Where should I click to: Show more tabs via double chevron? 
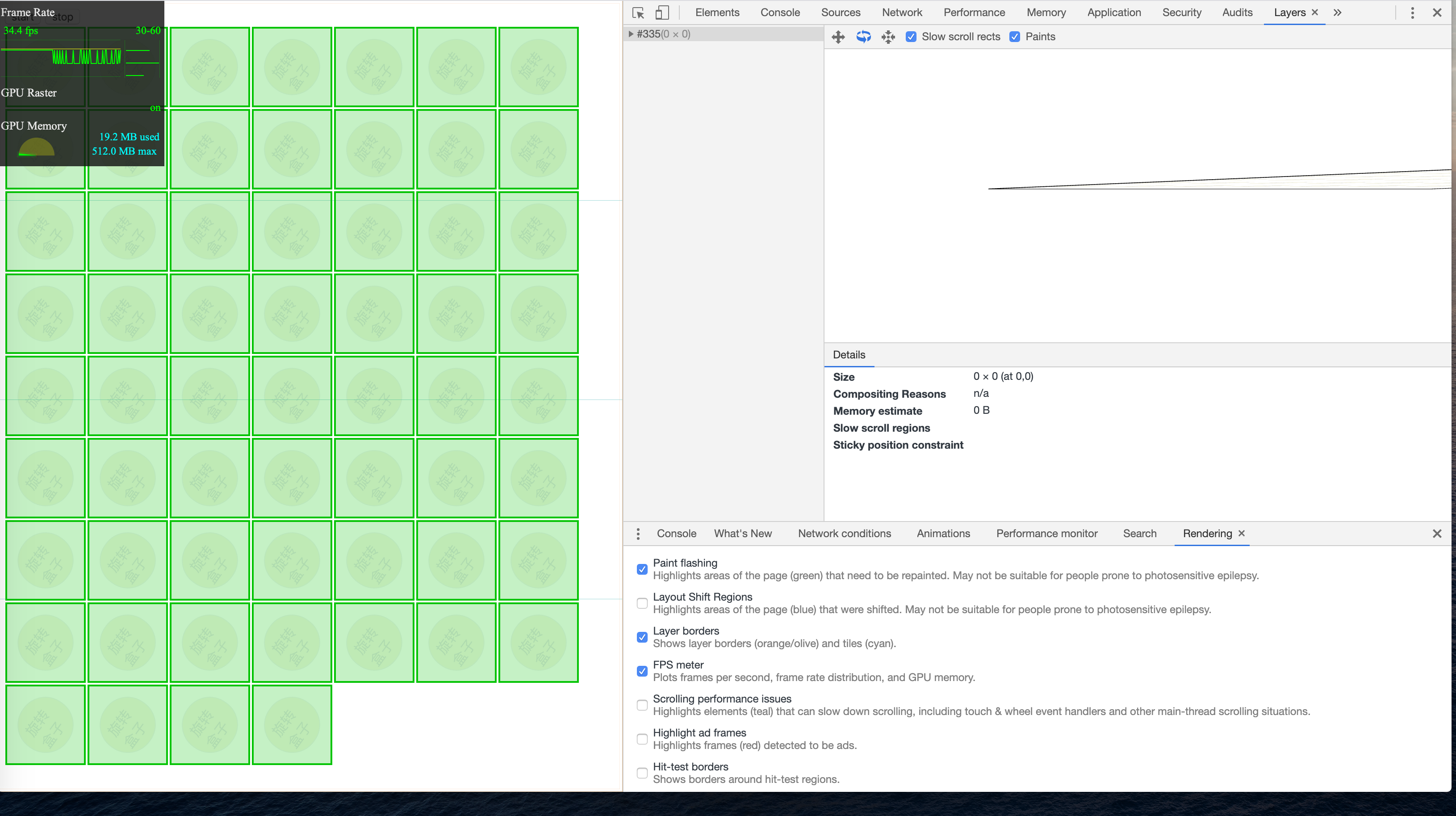(1337, 13)
